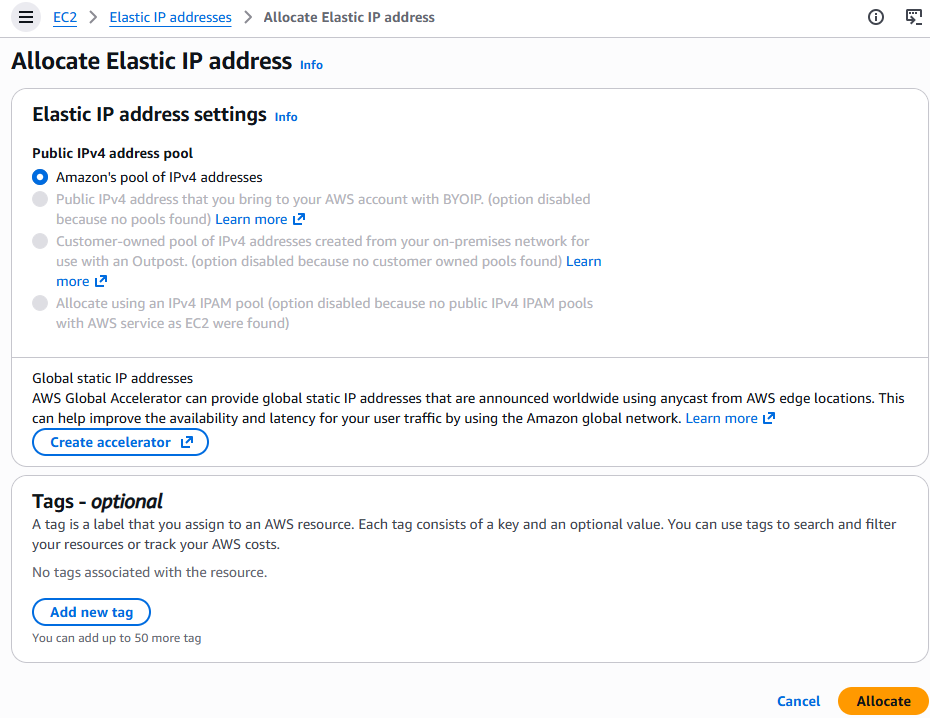
Task: Open Info link beside Elastic IP address settings
Action: click(286, 117)
